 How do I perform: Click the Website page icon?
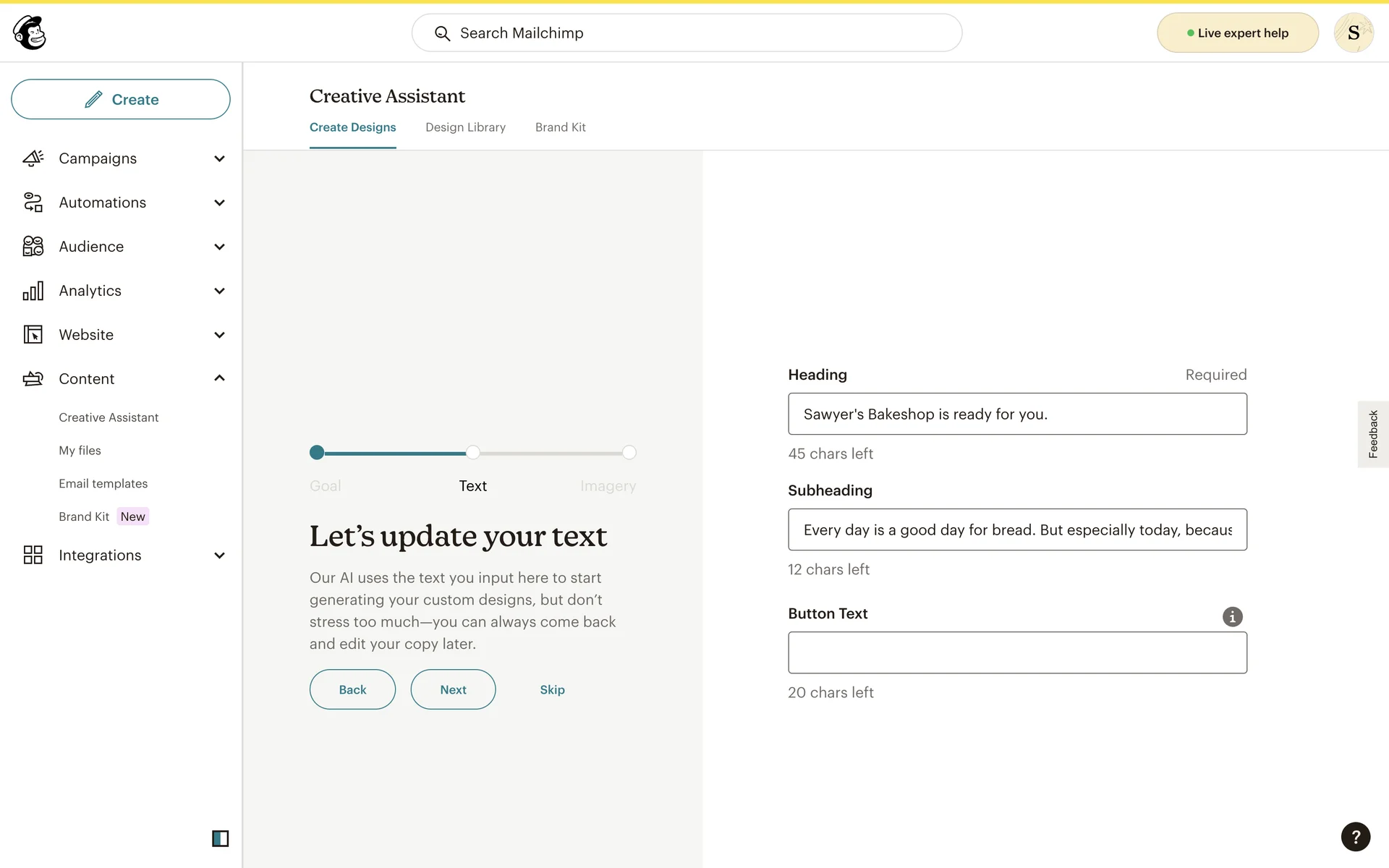tap(33, 335)
